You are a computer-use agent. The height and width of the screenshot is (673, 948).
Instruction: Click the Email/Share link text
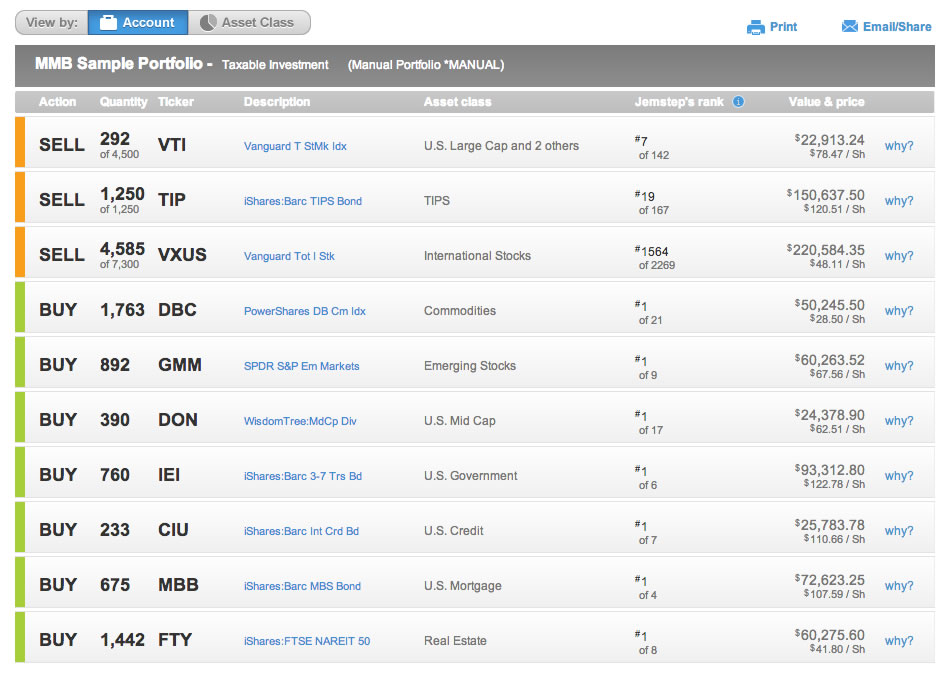897,27
